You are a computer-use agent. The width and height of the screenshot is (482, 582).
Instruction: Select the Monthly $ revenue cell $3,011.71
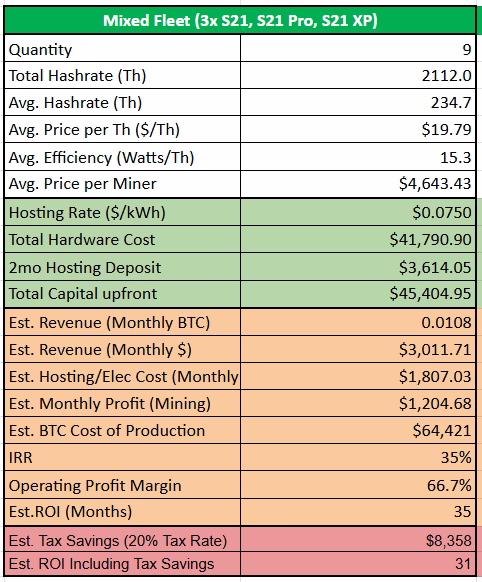coord(358,349)
